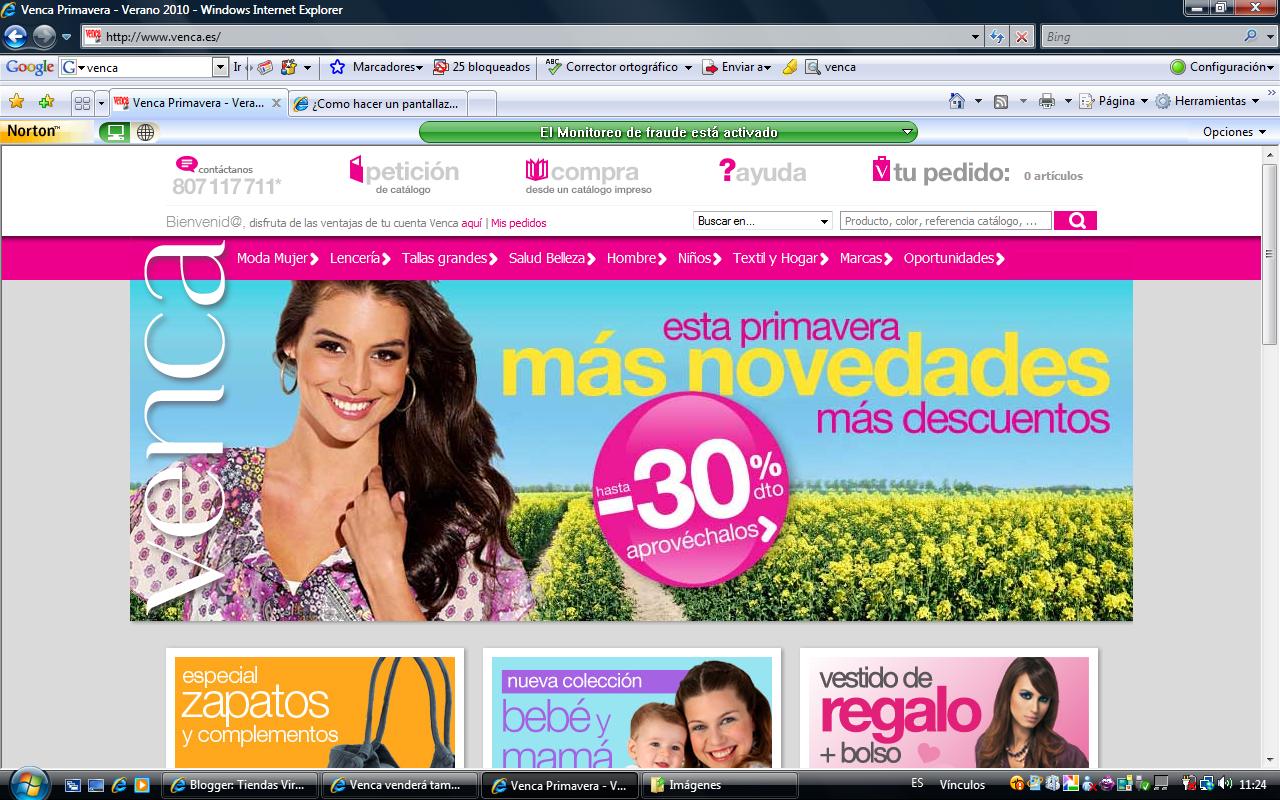Open Quick Tabs view in Internet Explorer
1280x800 pixels.
(82, 102)
